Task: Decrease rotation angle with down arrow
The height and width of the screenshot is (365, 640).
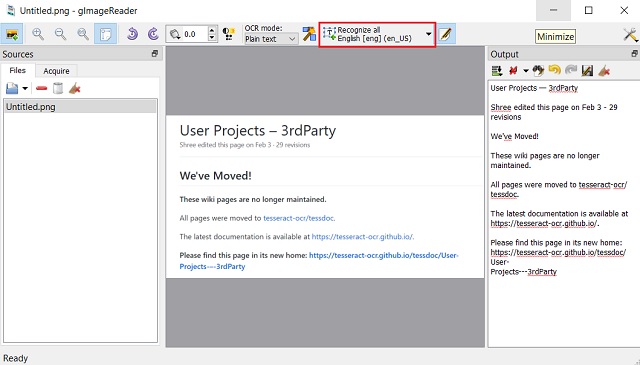Action: (x=211, y=38)
